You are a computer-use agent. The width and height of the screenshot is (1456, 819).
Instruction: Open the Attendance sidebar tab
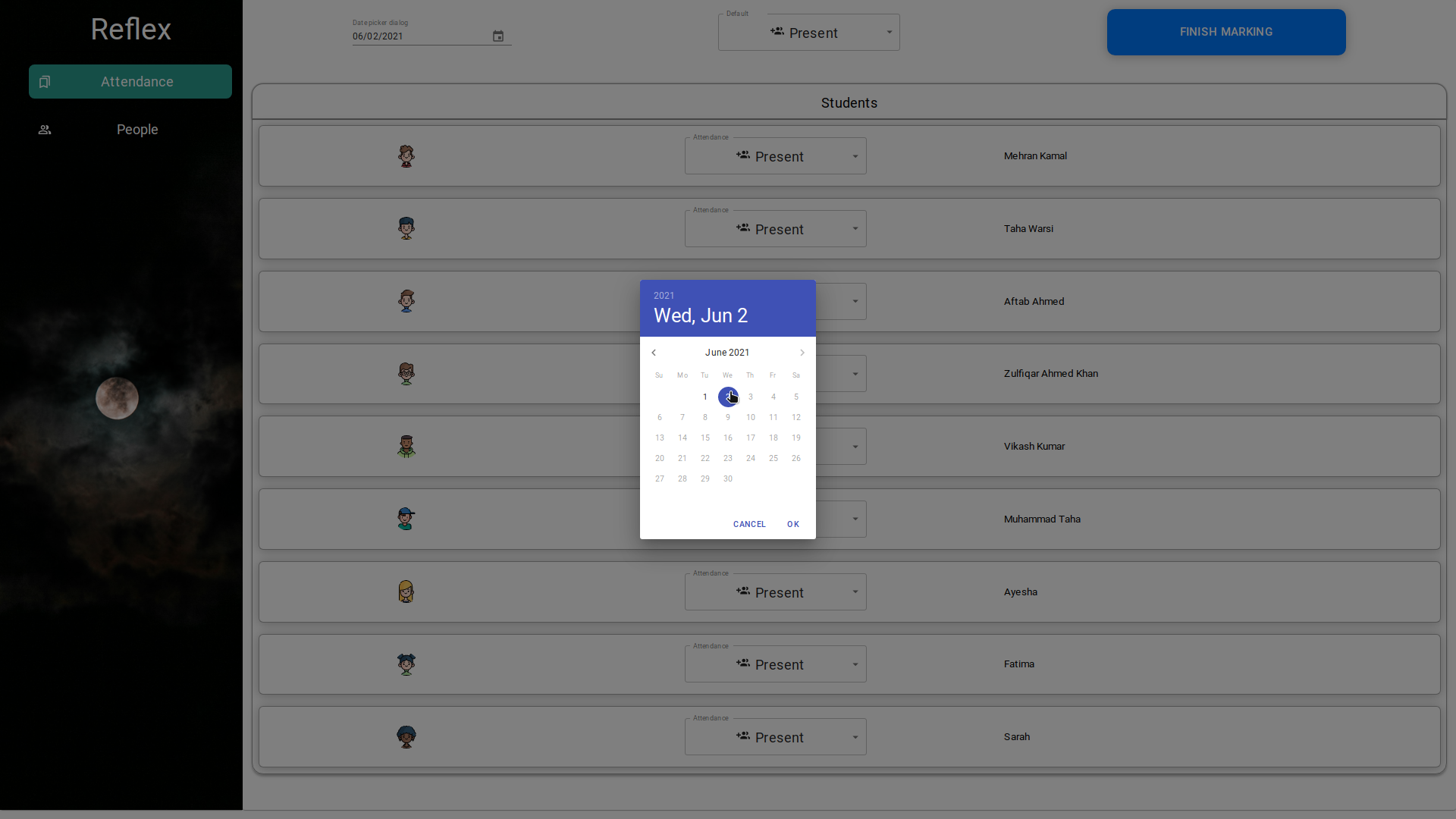pyautogui.click(x=130, y=82)
